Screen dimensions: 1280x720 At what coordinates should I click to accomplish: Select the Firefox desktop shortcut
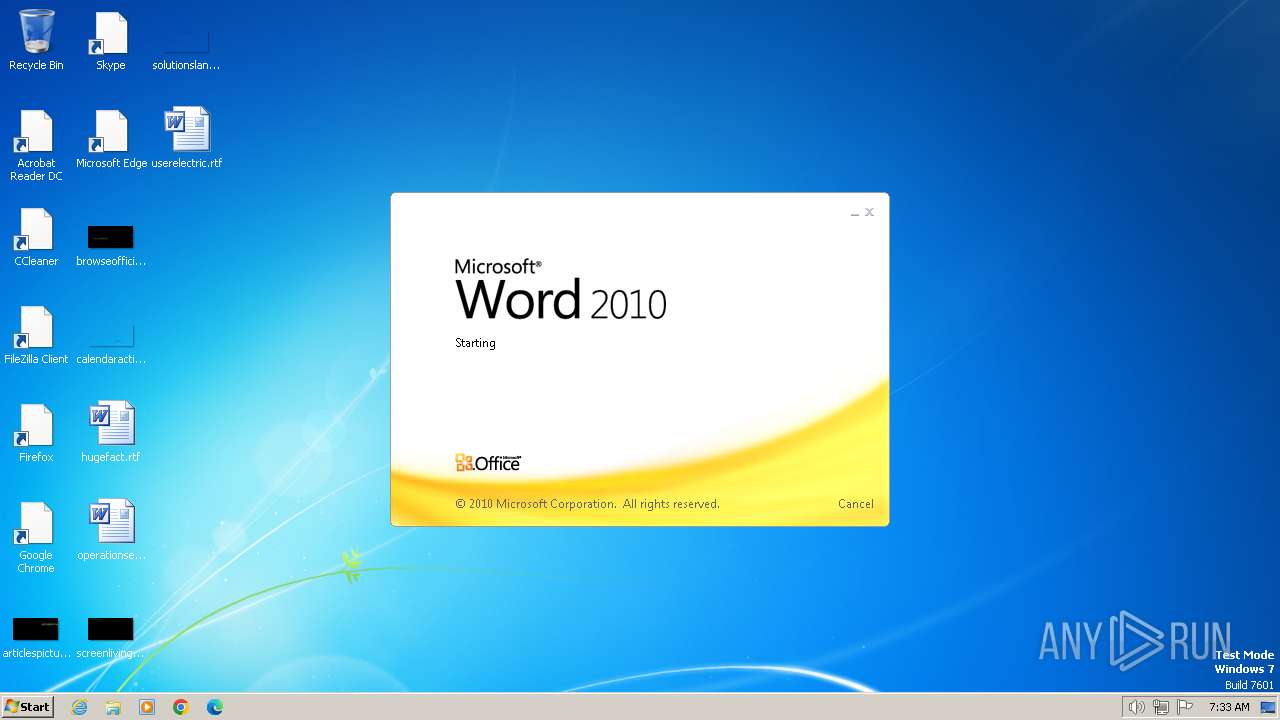[36, 432]
